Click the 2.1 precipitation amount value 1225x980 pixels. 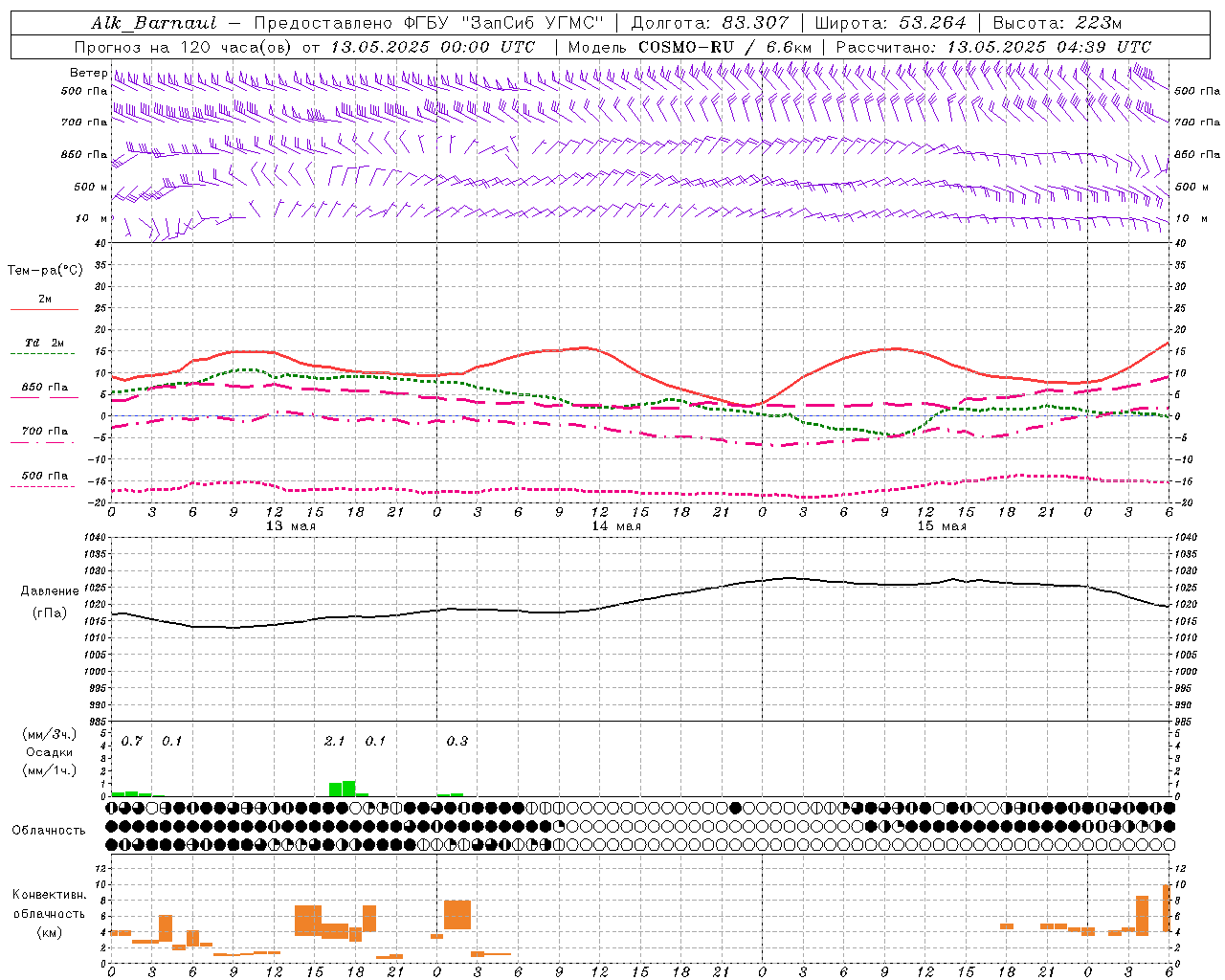point(334,741)
